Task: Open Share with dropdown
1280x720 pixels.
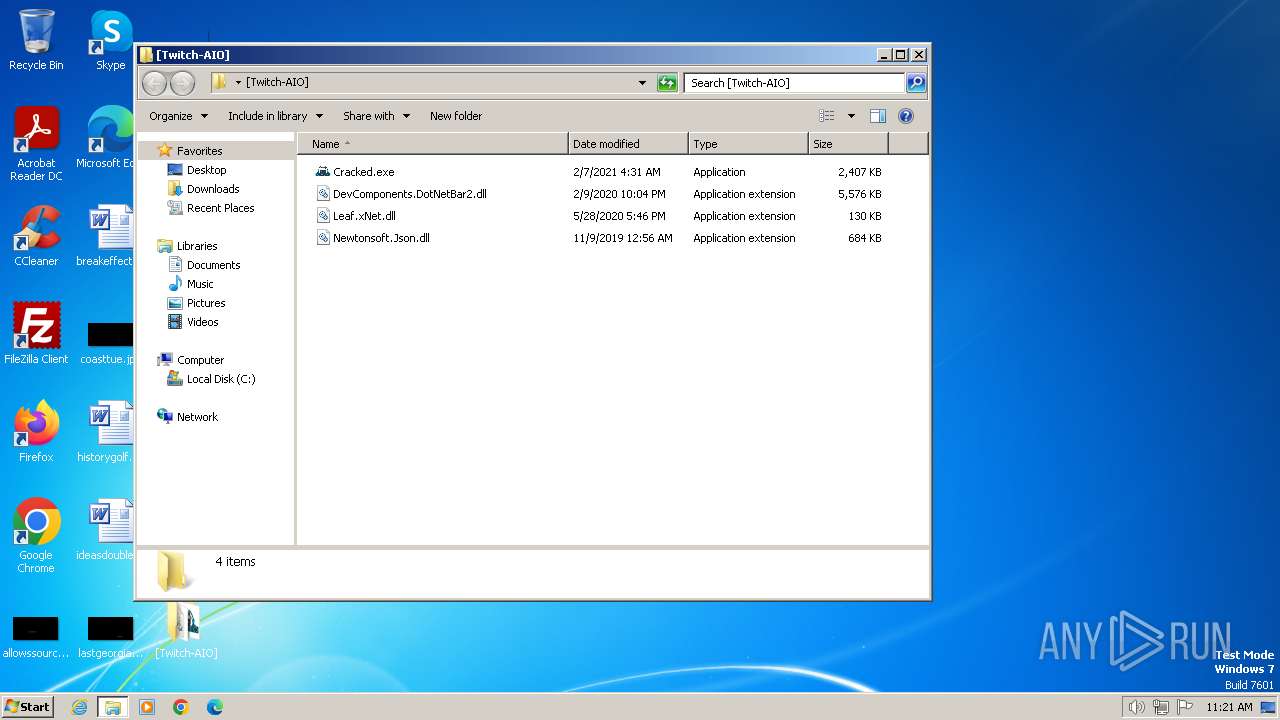Action: (x=376, y=116)
